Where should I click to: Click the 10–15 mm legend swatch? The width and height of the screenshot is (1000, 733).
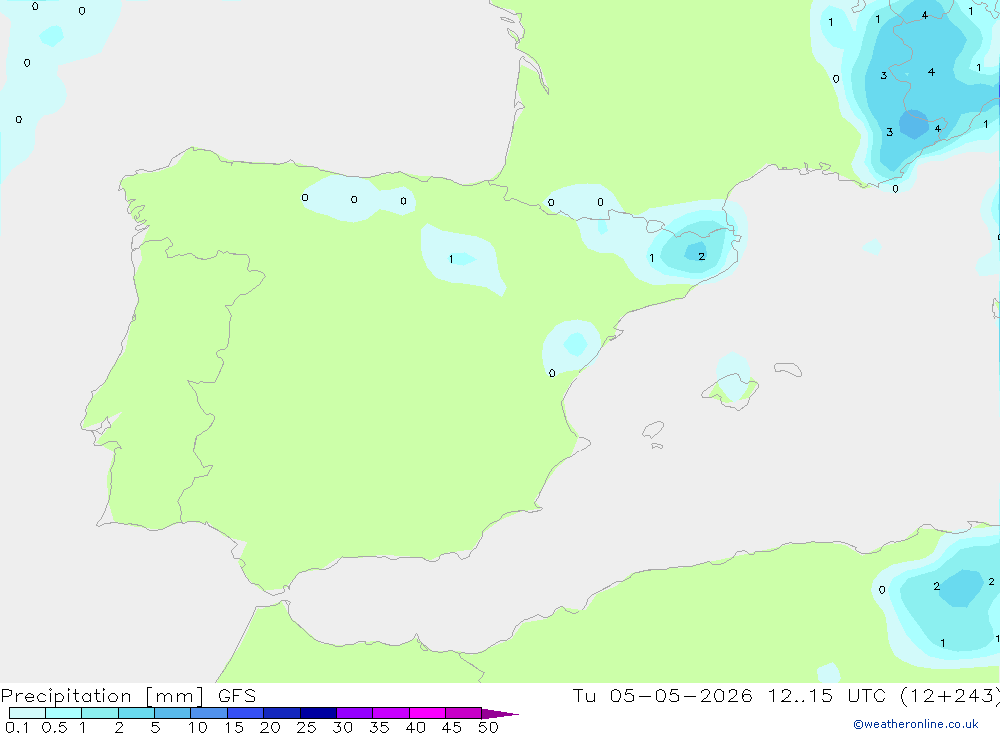209,713
